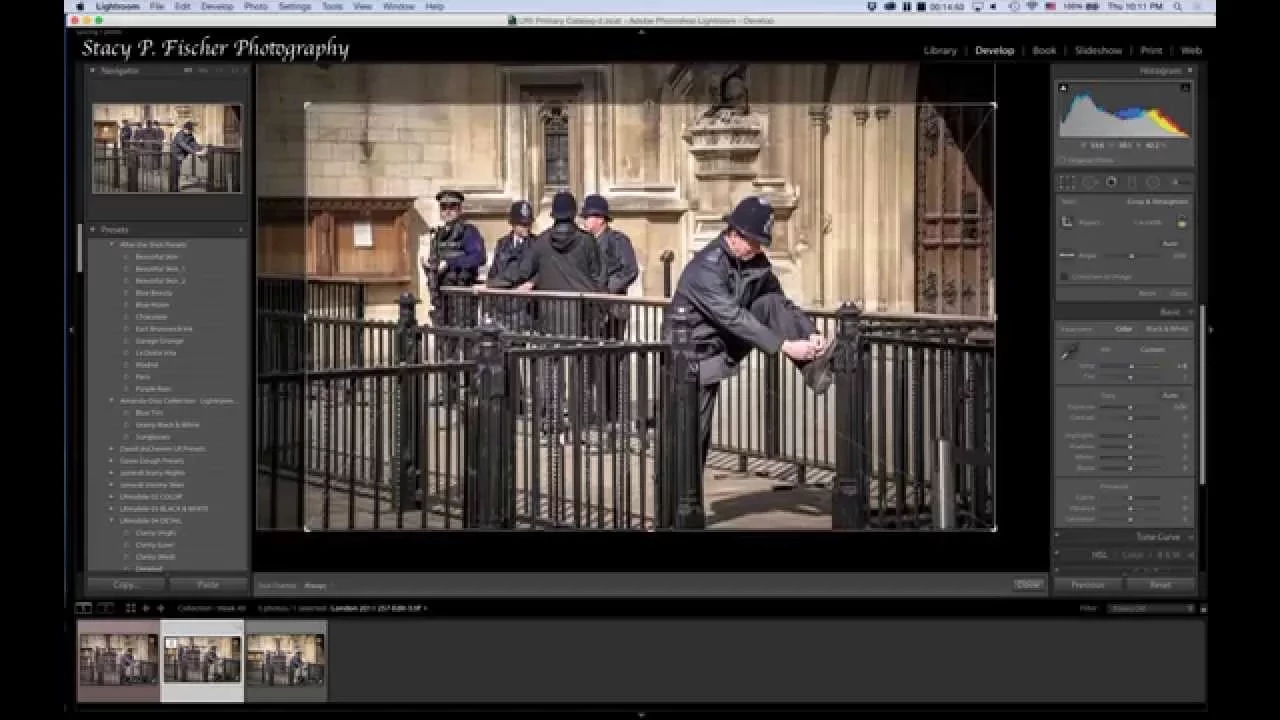Select the Graduated Filter tool icon
Image resolution: width=1280 pixels, height=720 pixels.
(1132, 182)
